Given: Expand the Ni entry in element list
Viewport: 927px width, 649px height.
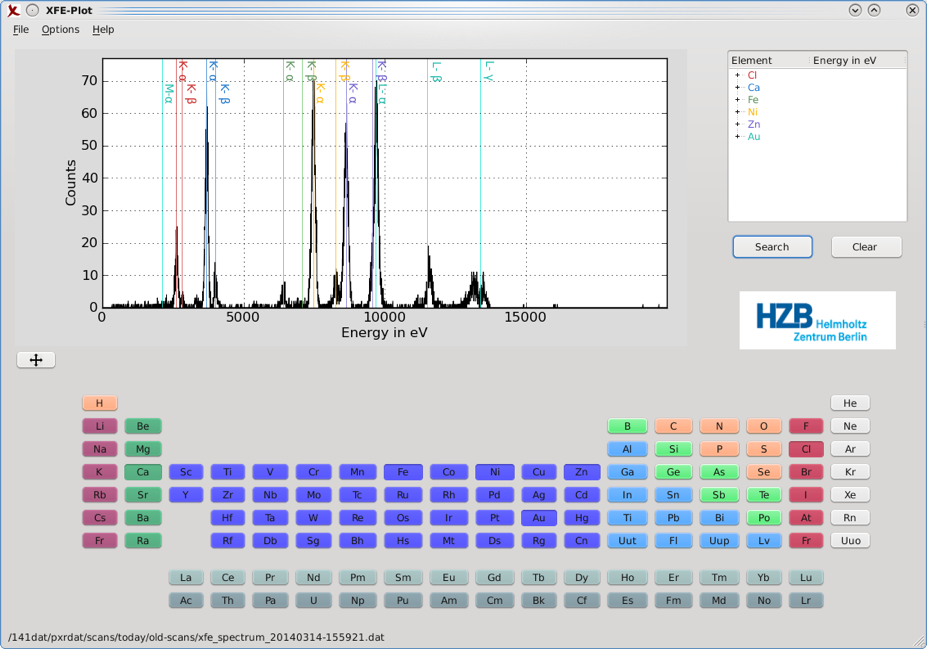Looking at the screenshot, I should pyautogui.click(x=738, y=112).
